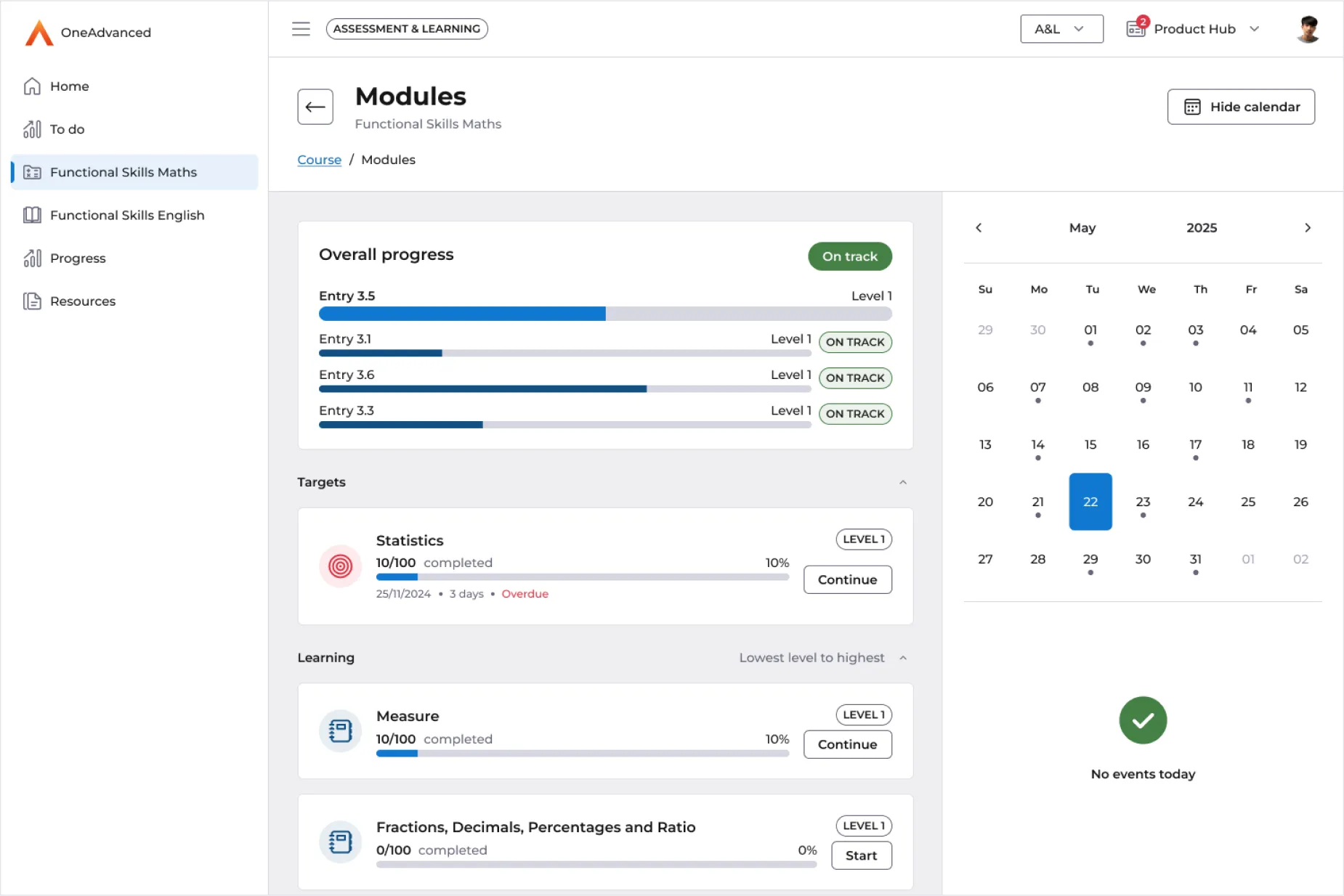Select May 23 on the calendar
Viewport: 1344px width, 896px height.
tap(1143, 502)
